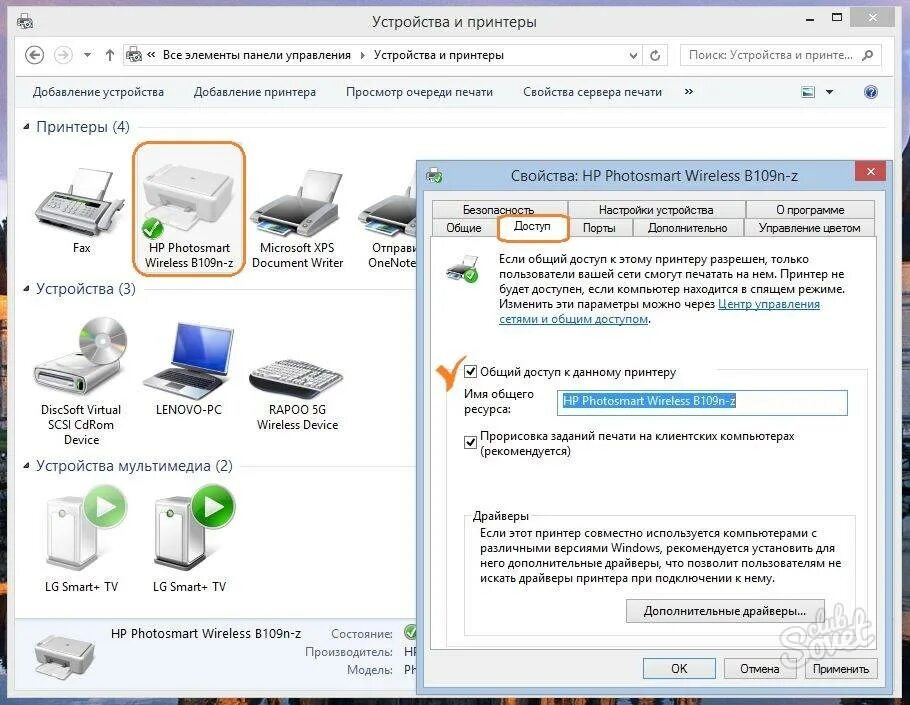Click the Дополнительные драйверы button

pos(724,610)
